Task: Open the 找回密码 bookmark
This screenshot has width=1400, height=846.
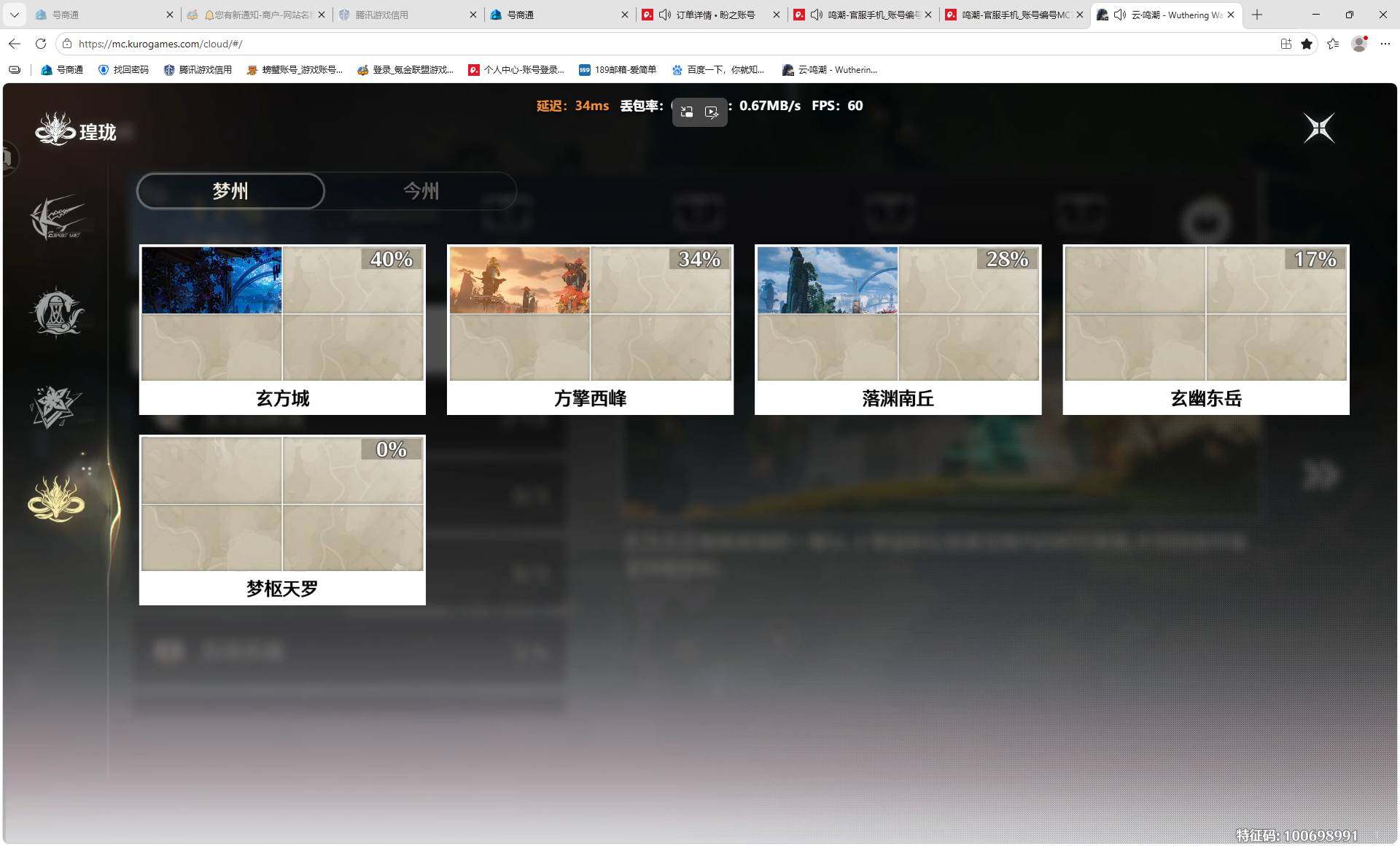Action: pyautogui.click(x=123, y=70)
